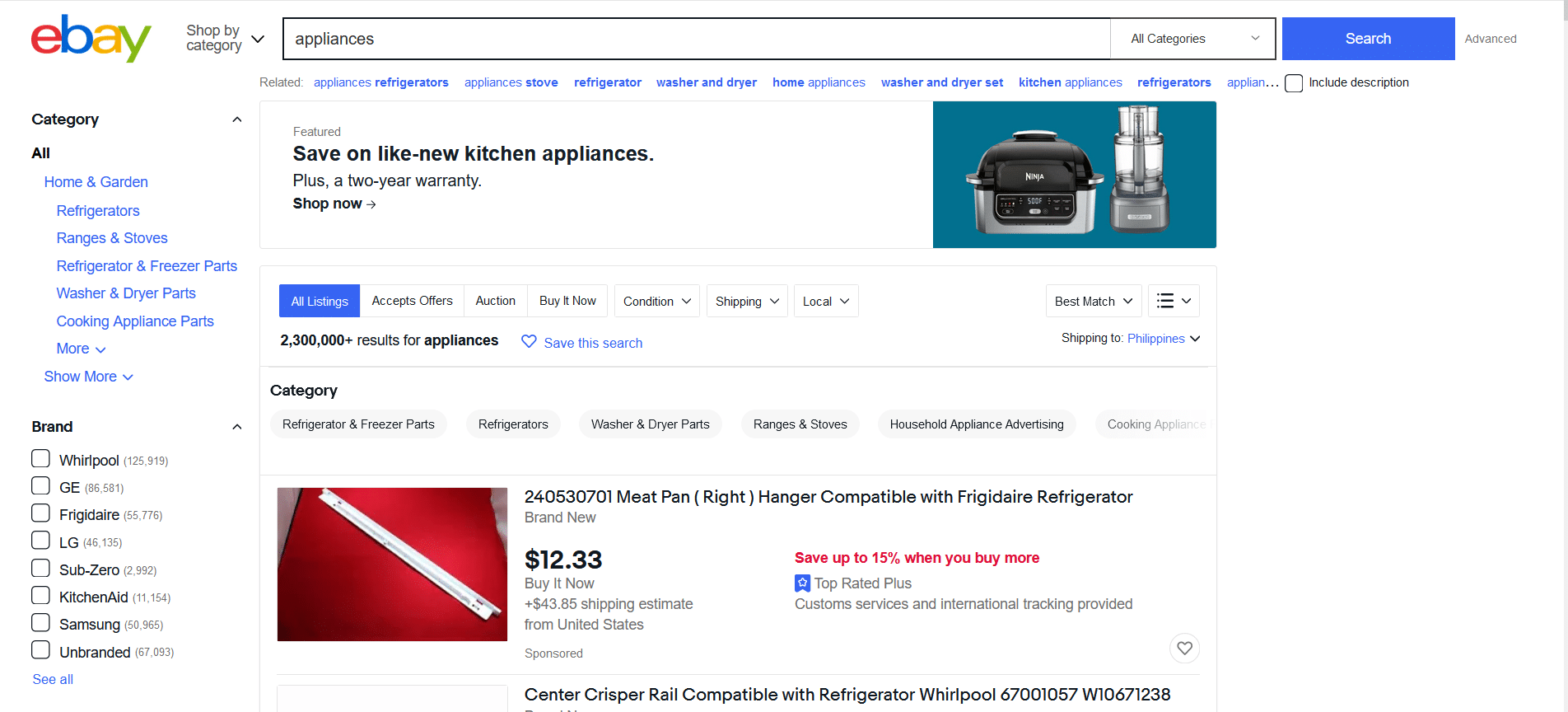Select the Refrigerators category chip

[x=513, y=424]
